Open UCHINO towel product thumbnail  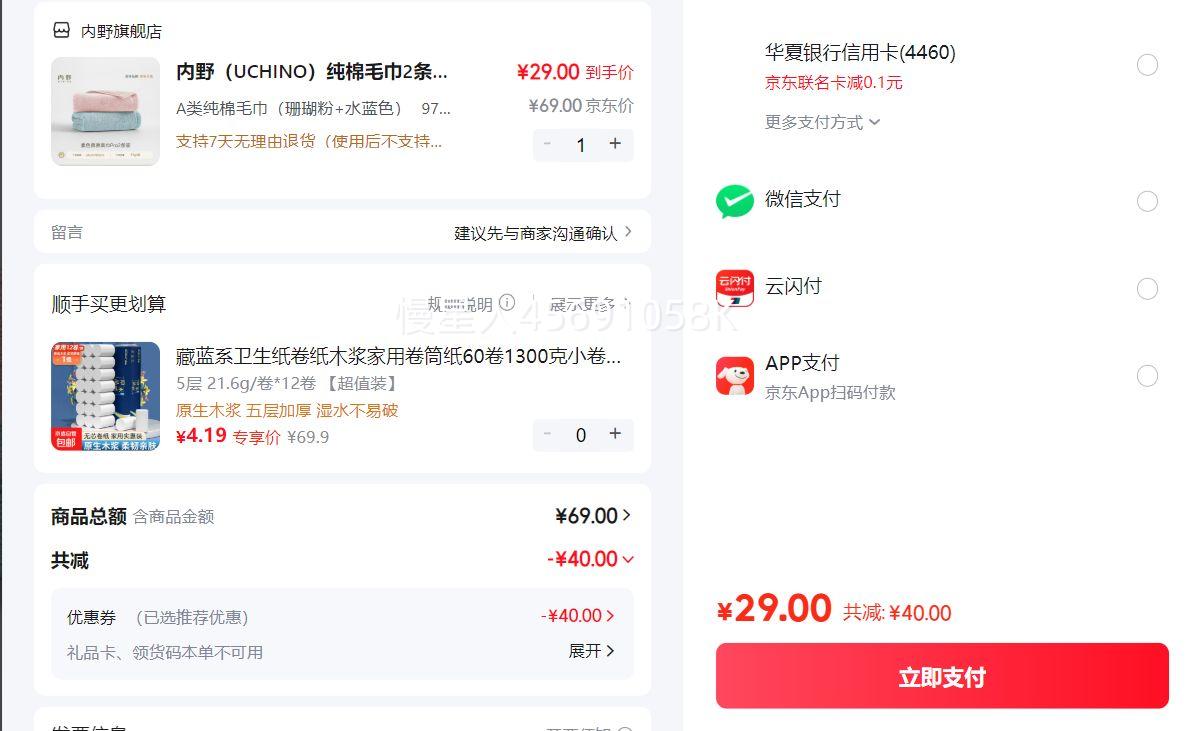[106, 111]
